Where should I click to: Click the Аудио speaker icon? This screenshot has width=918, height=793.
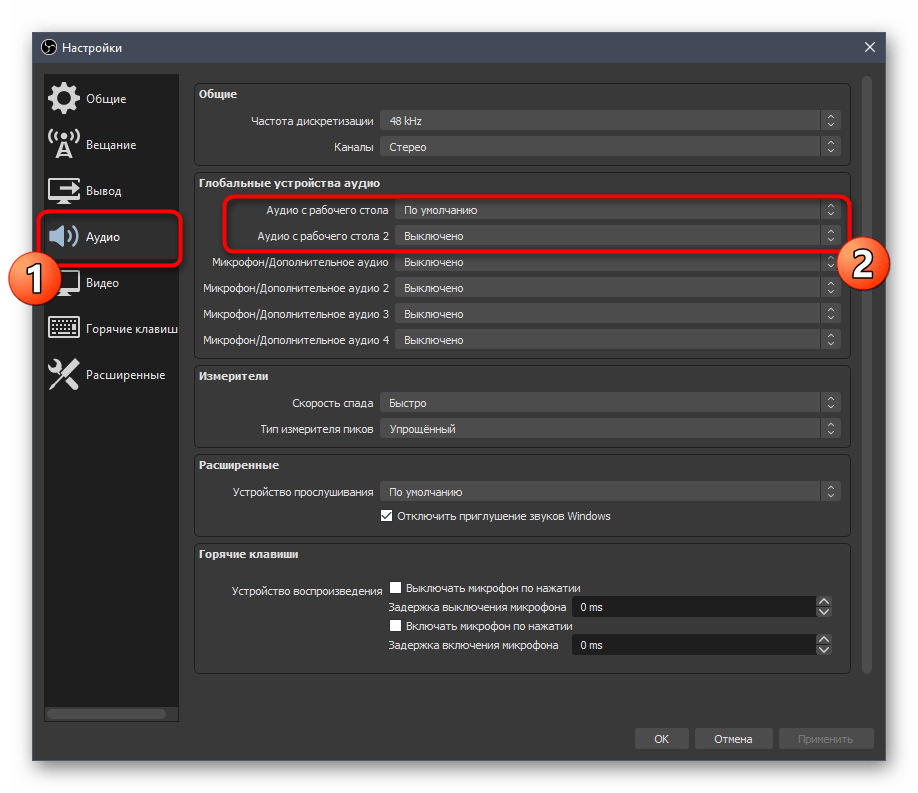[x=64, y=237]
